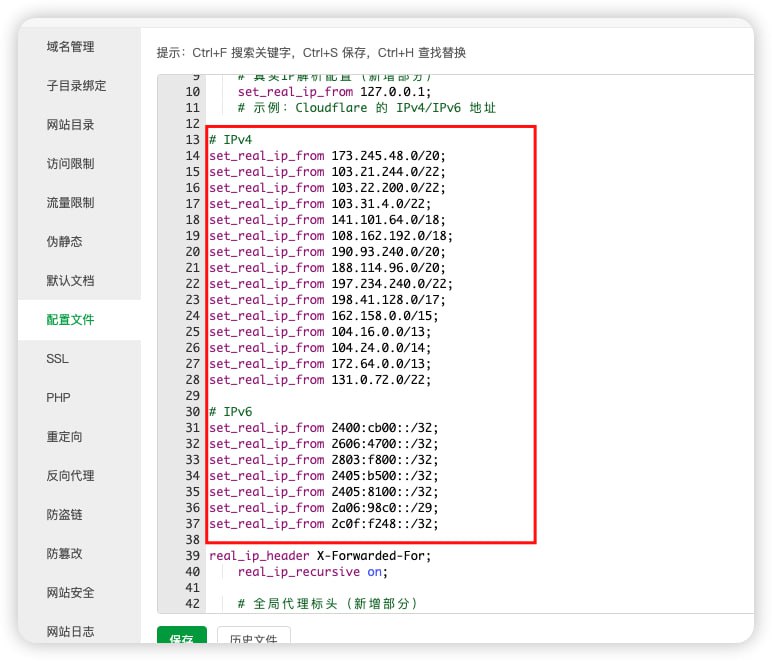Go to 访问限制 settings
Viewport: 772px width, 661px height.
(x=70, y=164)
